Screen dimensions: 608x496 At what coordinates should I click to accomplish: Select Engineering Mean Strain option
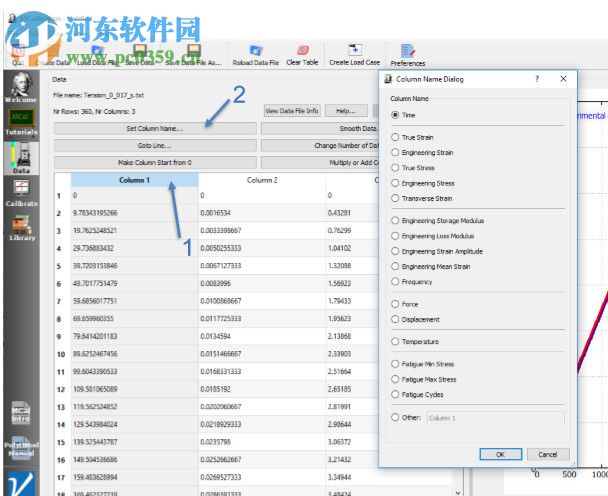click(395, 266)
